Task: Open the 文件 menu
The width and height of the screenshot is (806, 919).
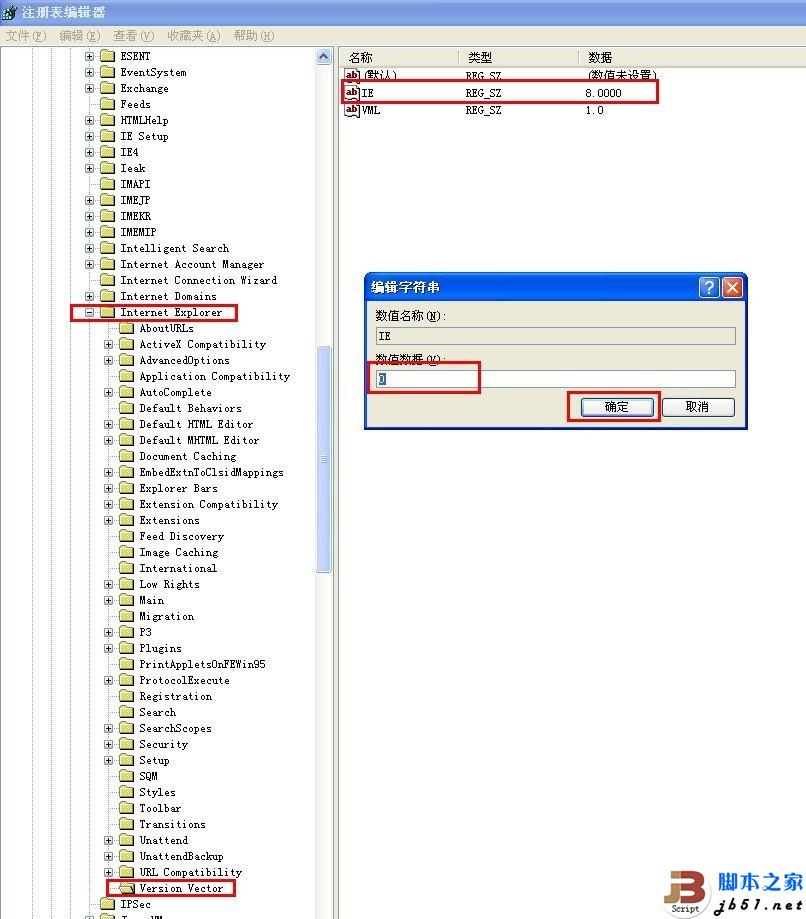Action: (x=26, y=35)
